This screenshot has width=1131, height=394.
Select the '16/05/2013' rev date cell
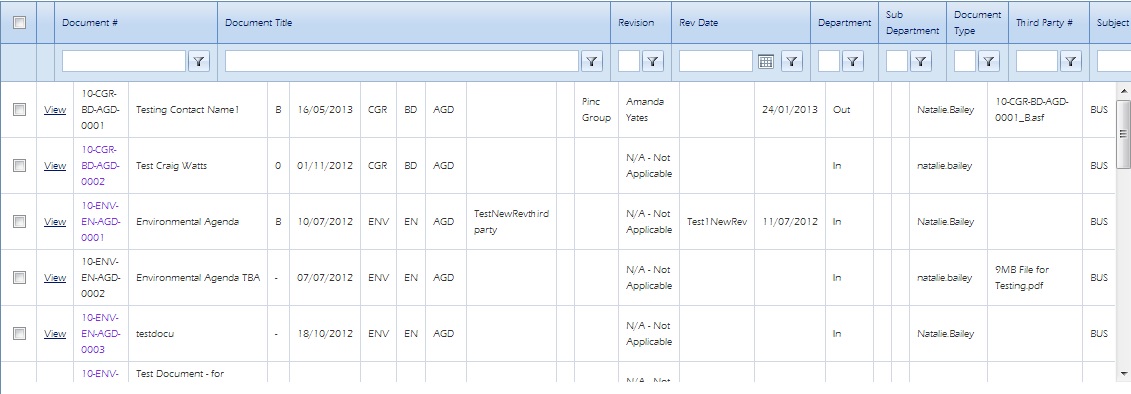[325, 110]
